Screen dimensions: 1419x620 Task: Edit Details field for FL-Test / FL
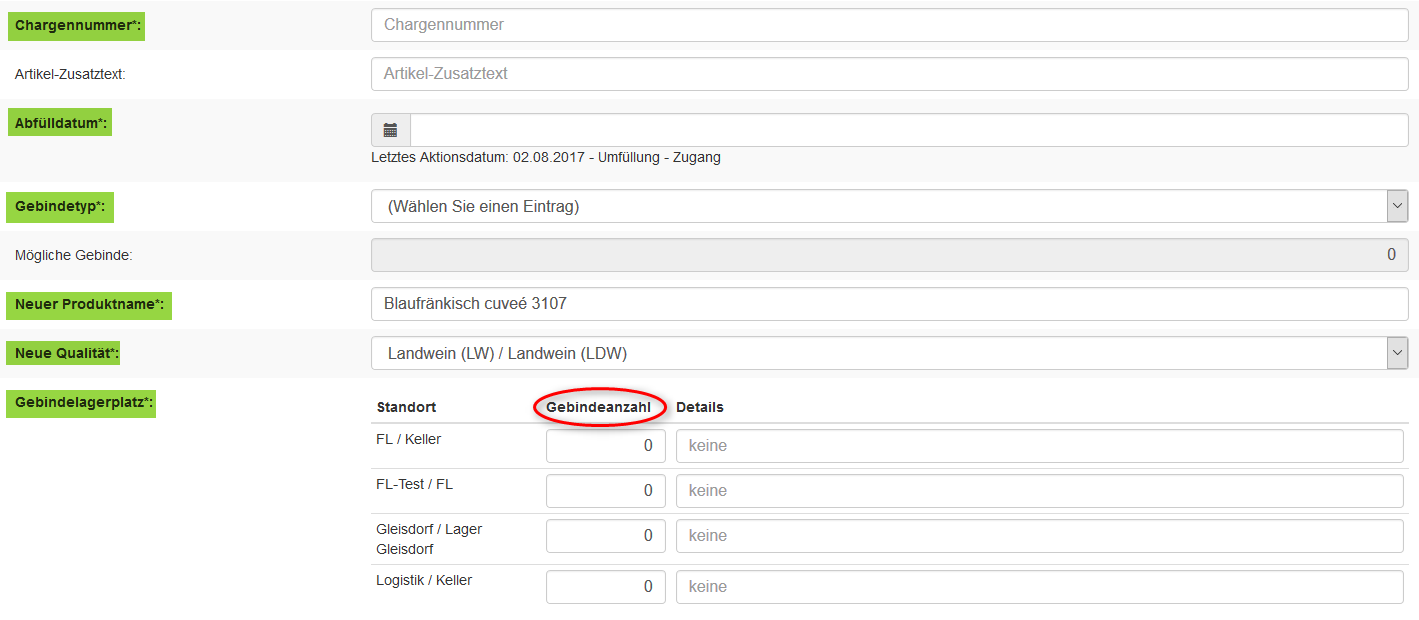[1039, 491]
